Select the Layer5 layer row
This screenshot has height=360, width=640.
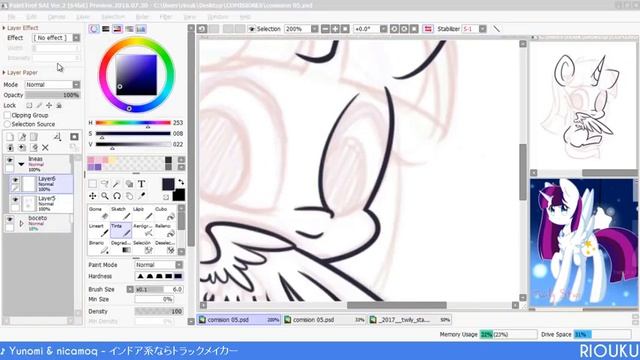pyautogui.click(x=41, y=203)
